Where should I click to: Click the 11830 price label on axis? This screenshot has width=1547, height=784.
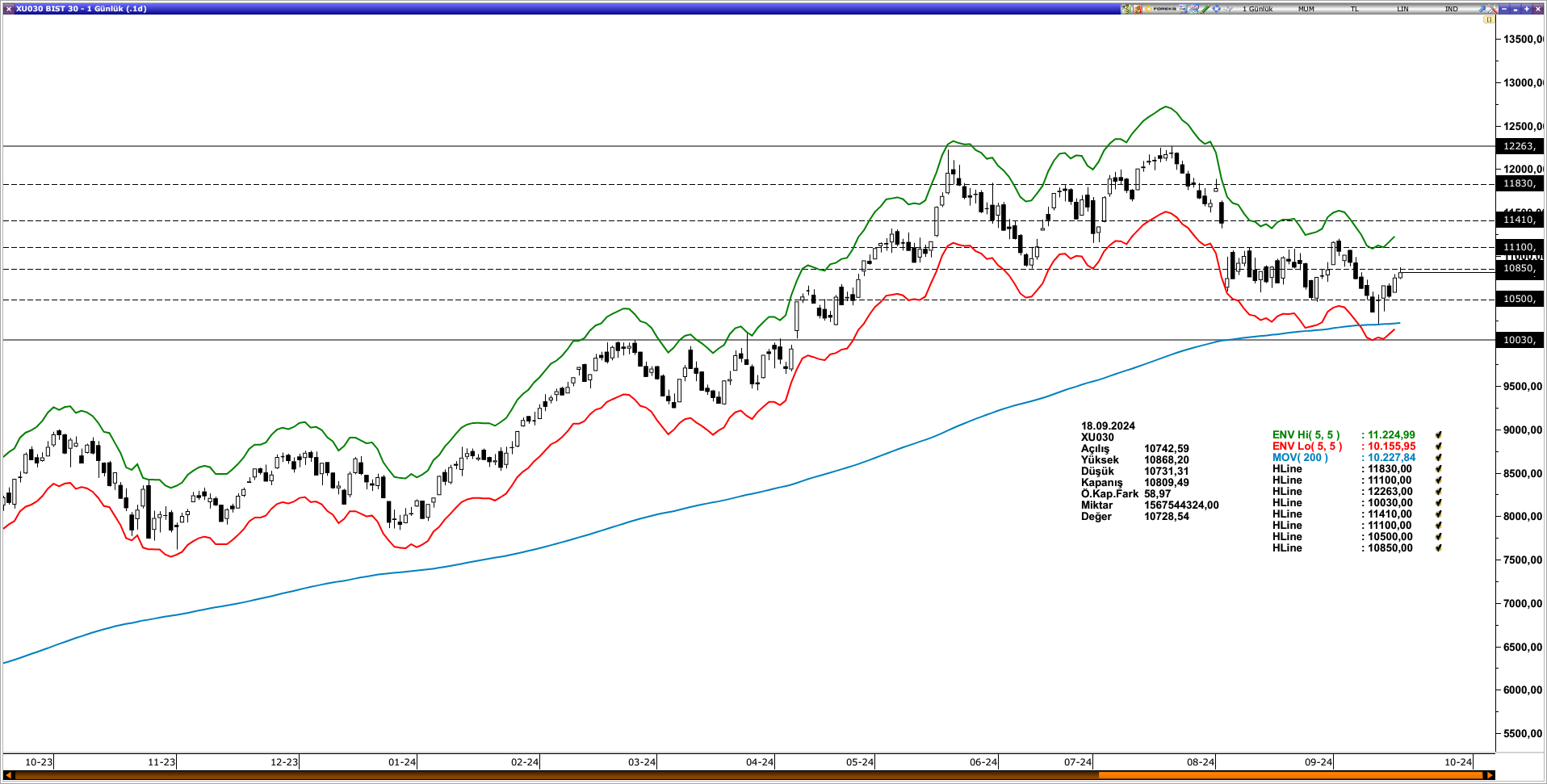click(1519, 184)
